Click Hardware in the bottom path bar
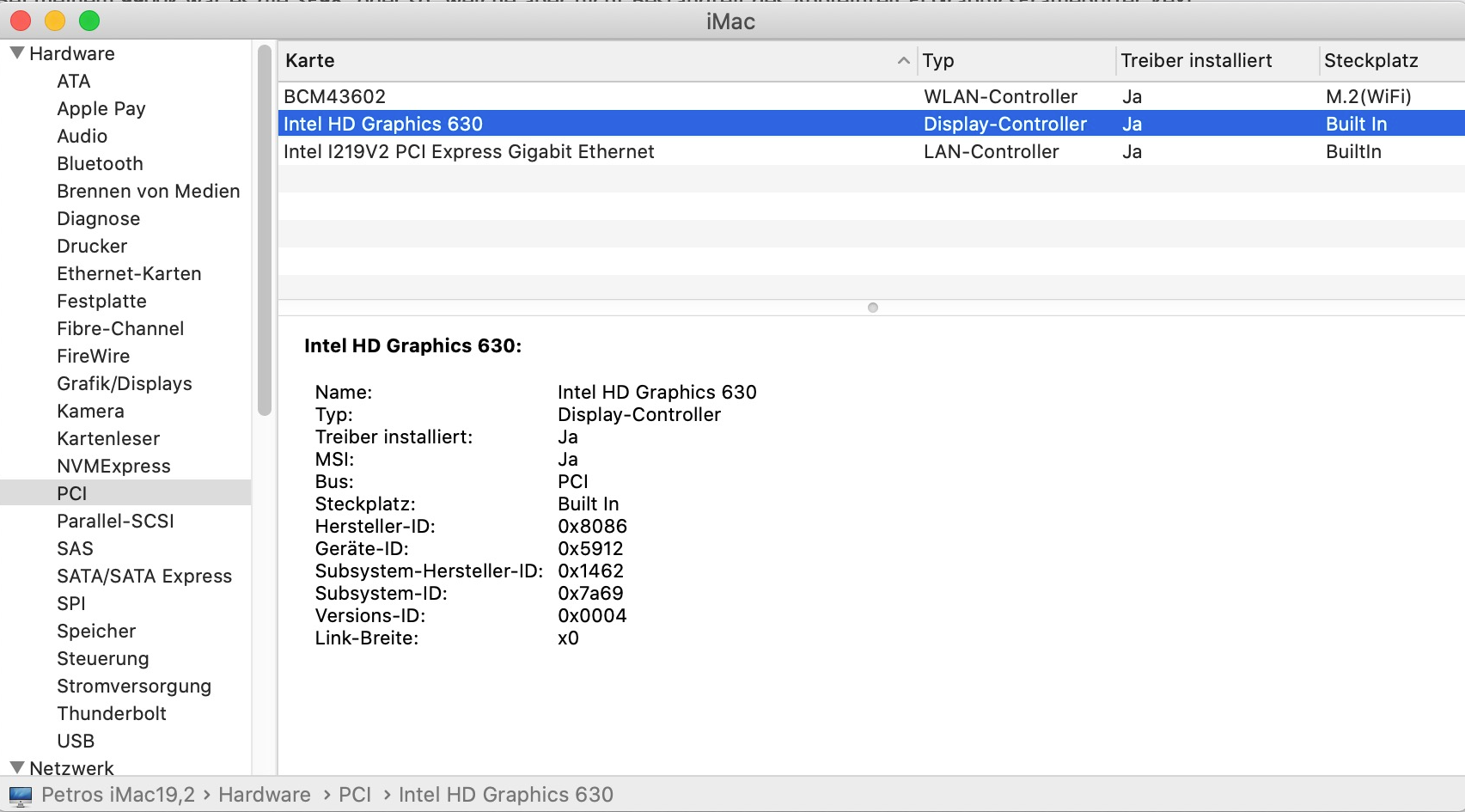Viewport: 1465px width, 812px height. point(264,795)
